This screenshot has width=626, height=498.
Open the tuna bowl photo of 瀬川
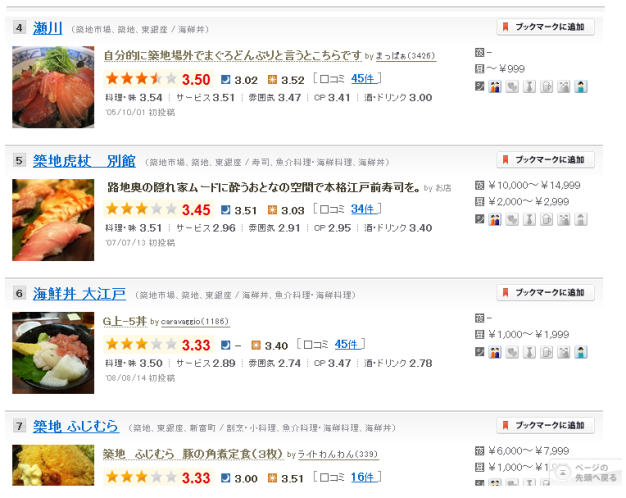coord(53,87)
